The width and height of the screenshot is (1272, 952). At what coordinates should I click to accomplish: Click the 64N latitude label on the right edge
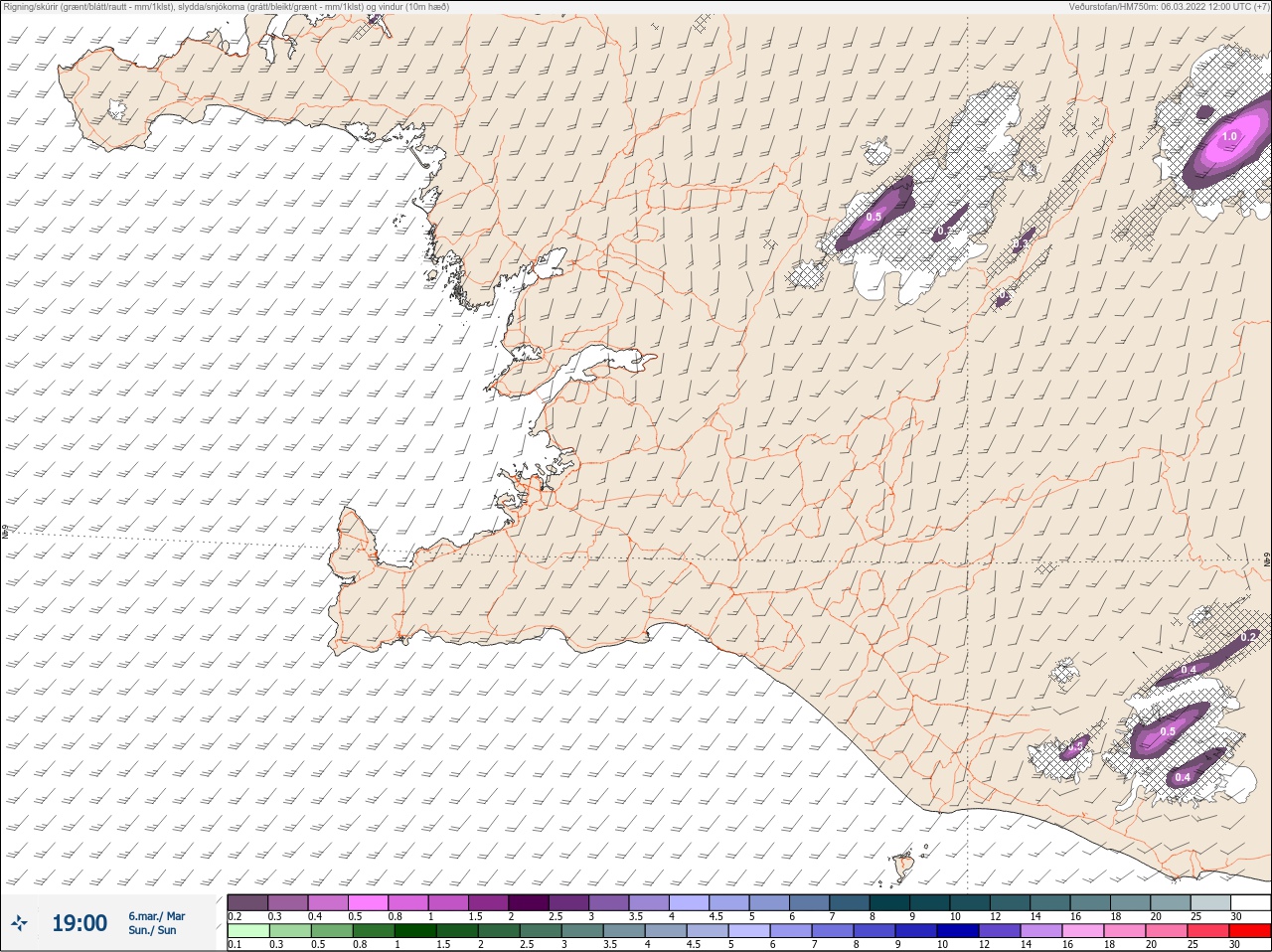1267,560
